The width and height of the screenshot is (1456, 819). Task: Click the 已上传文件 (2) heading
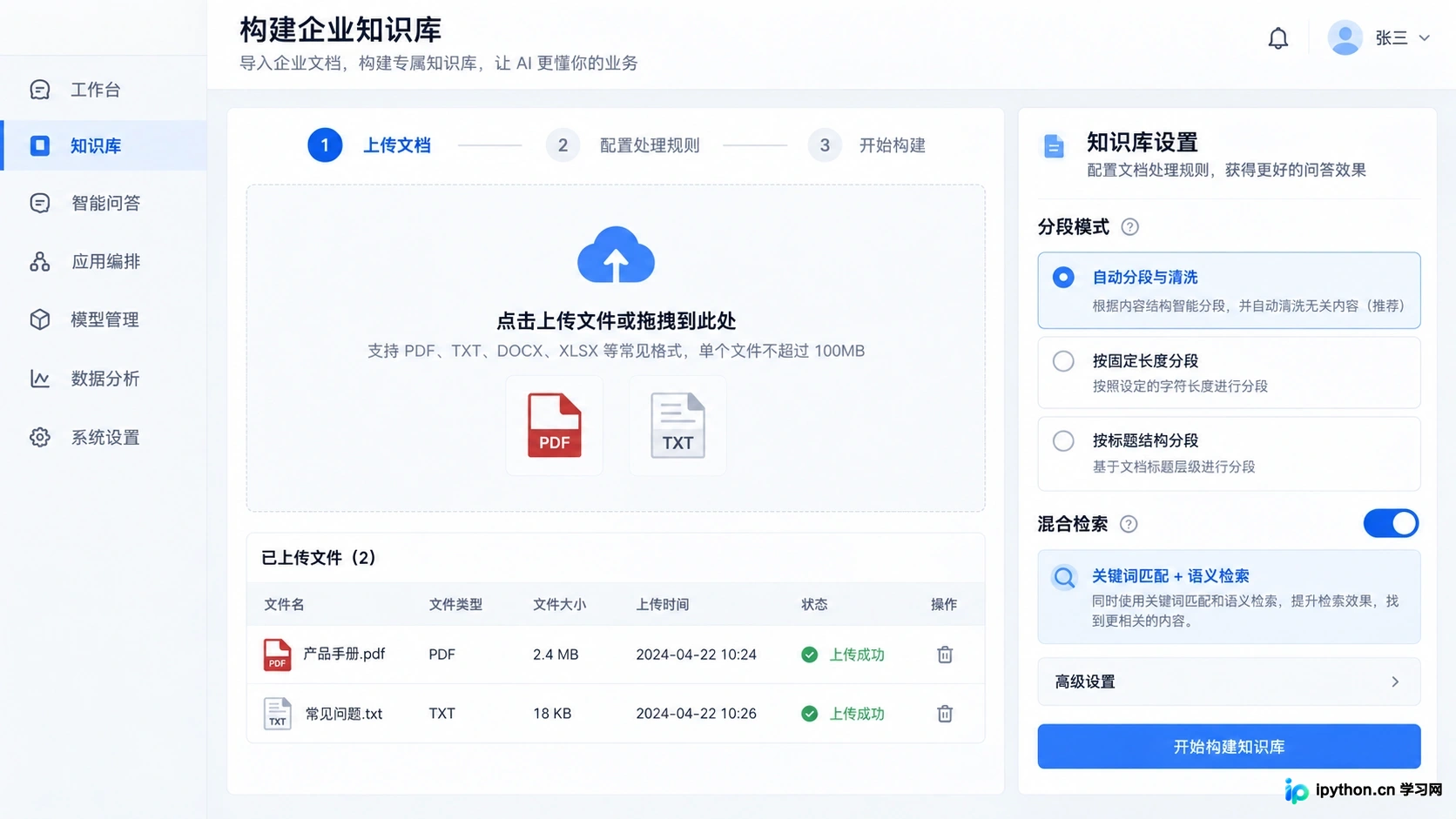point(319,558)
